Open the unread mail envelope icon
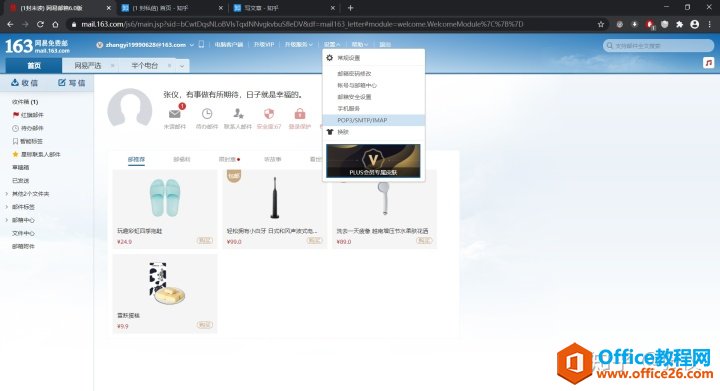 [175, 114]
